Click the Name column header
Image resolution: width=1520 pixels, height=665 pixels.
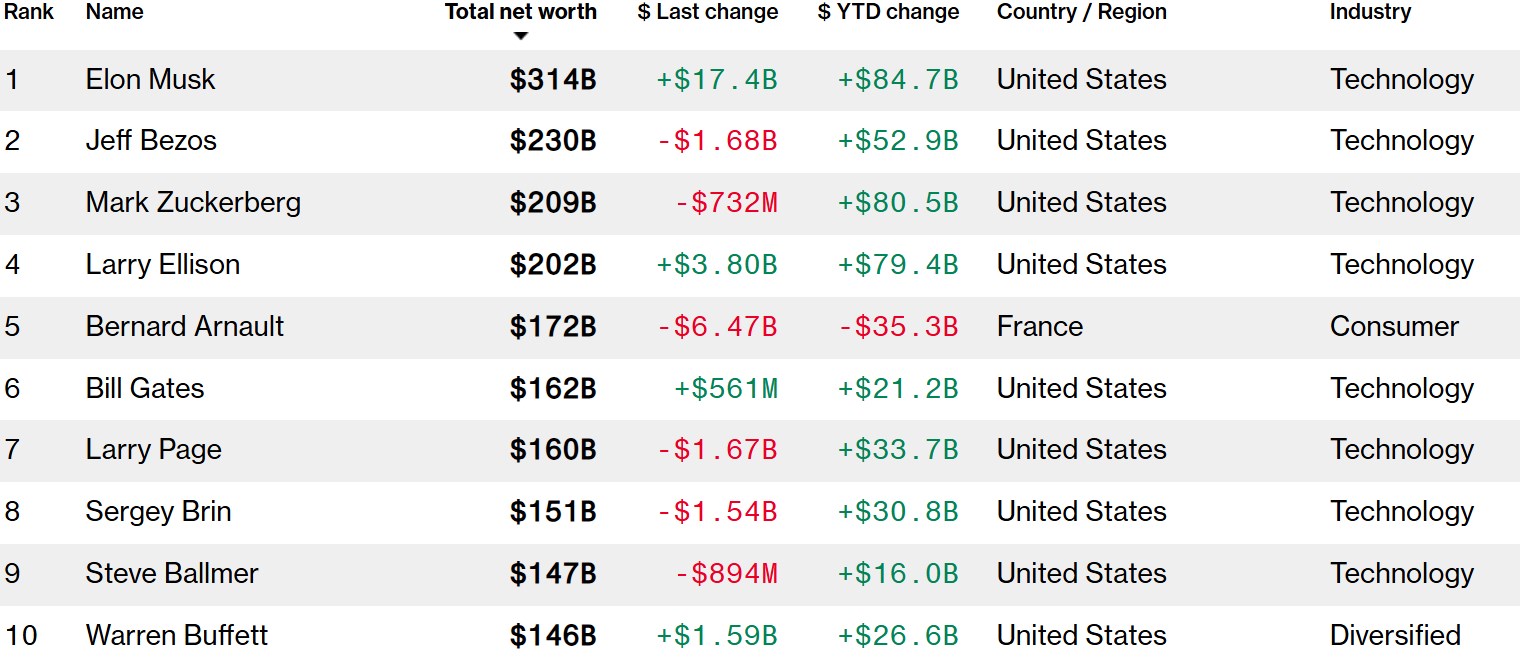[114, 12]
